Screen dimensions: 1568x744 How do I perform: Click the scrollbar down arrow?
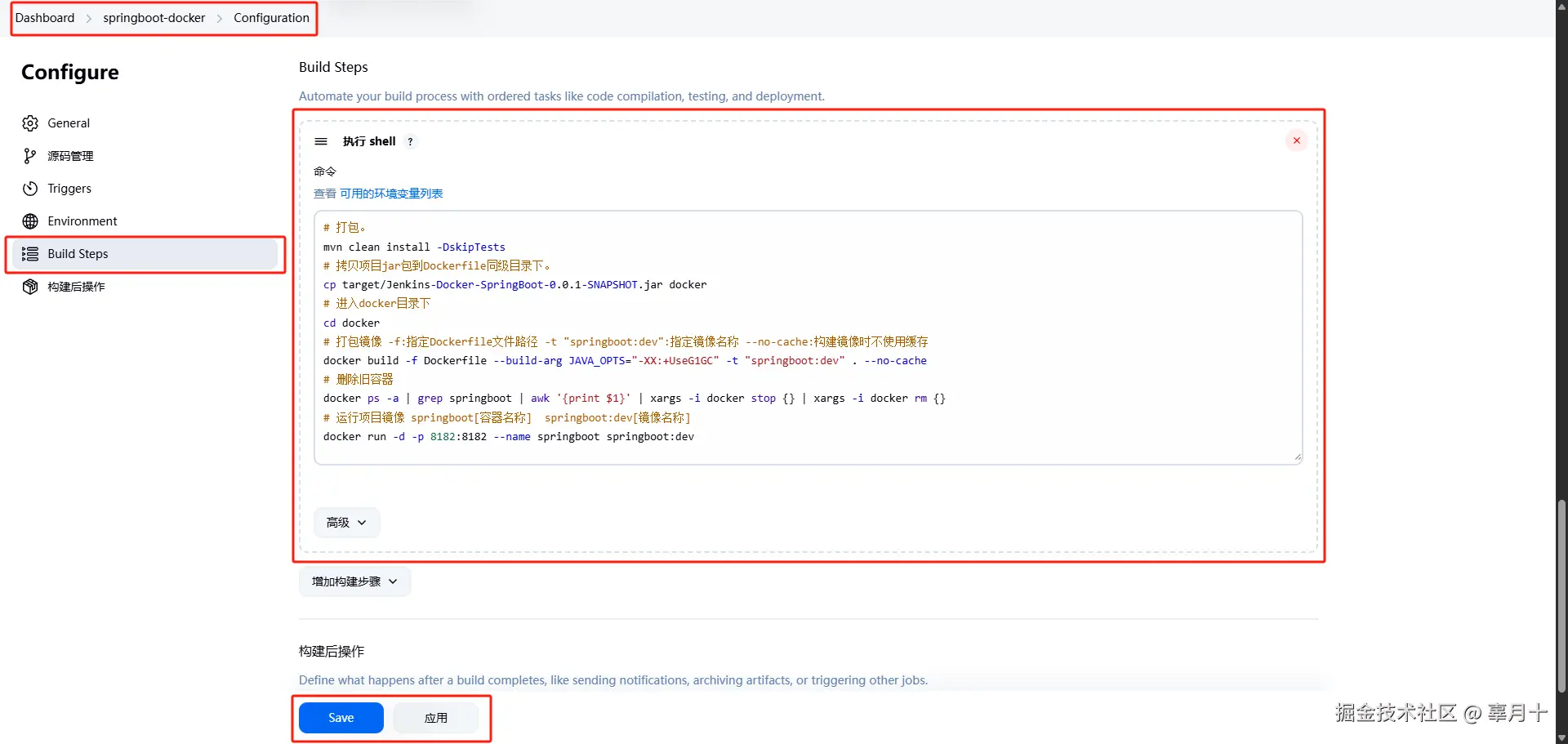click(1561, 737)
